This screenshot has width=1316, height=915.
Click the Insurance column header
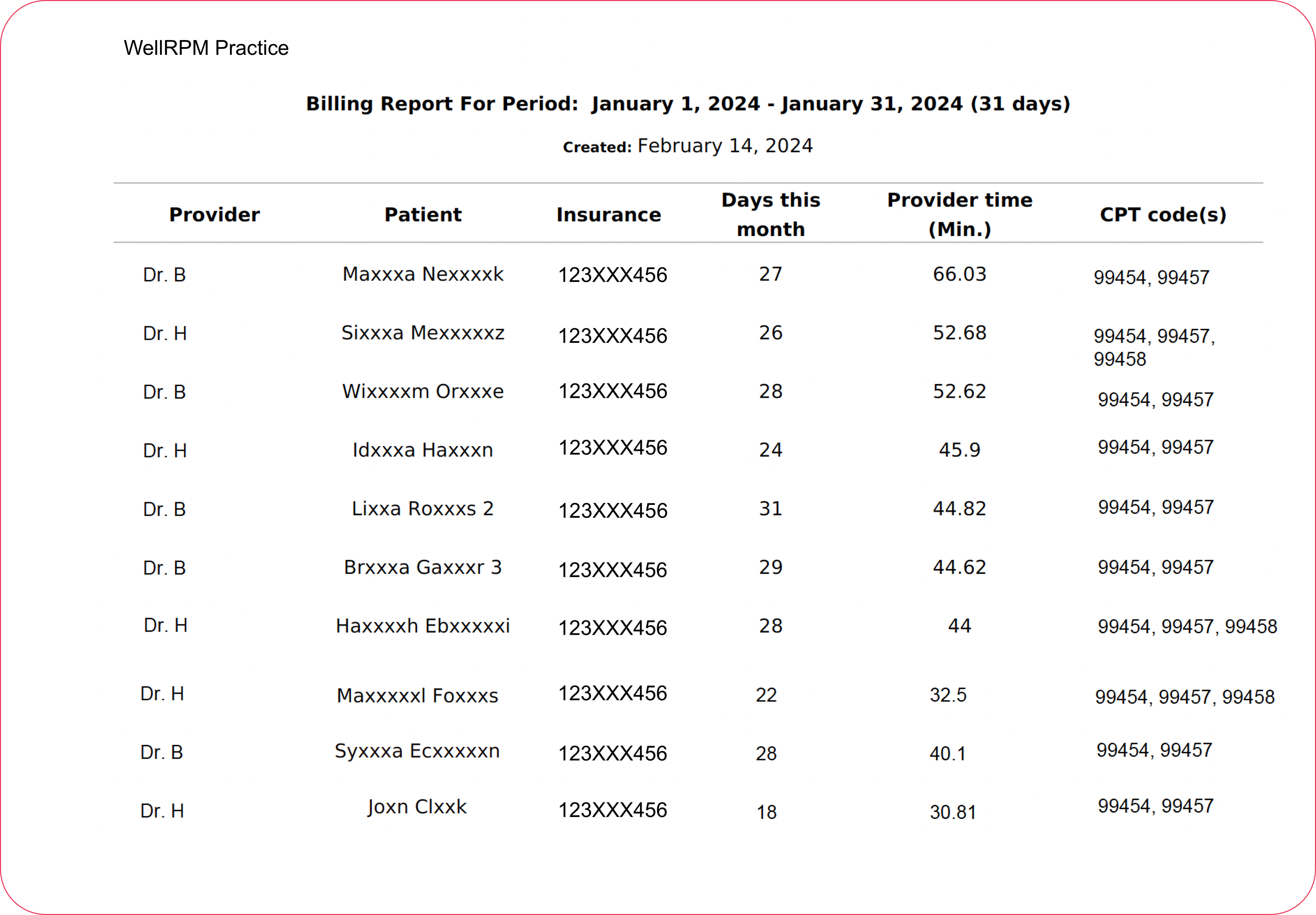[609, 215]
